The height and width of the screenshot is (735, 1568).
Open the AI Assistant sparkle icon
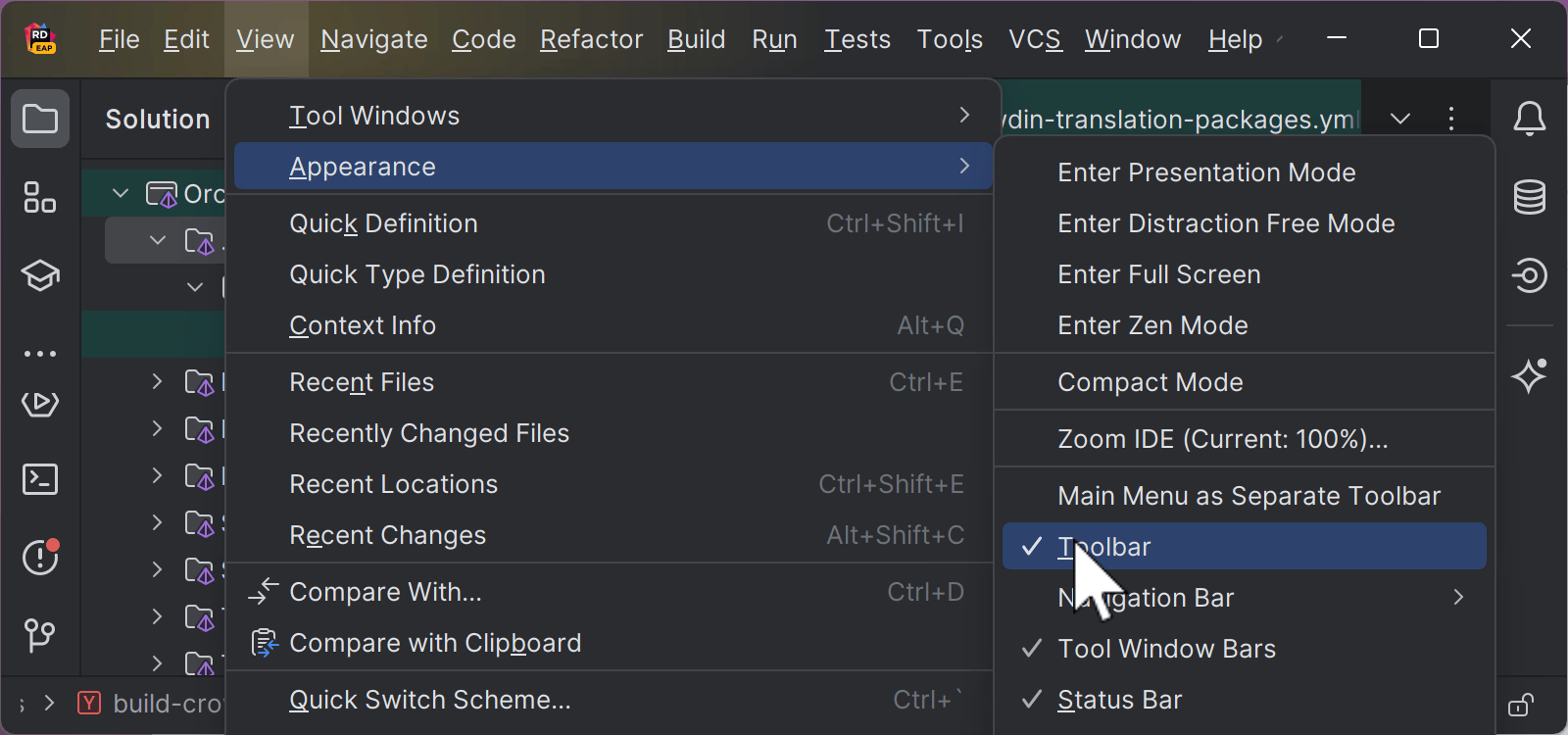(1529, 375)
